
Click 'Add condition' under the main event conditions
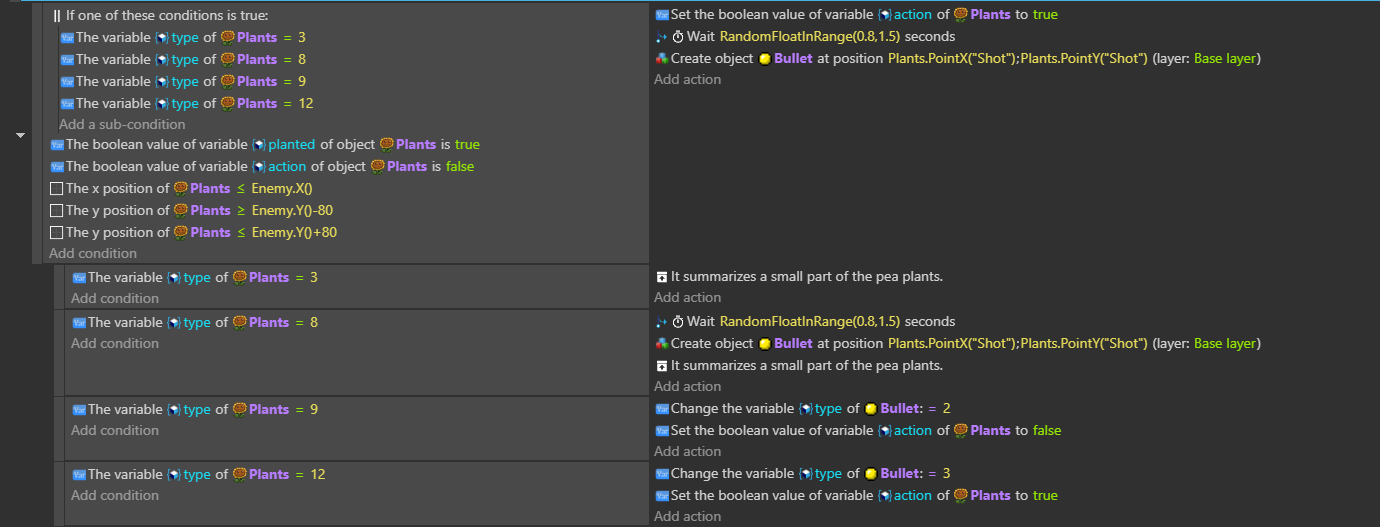click(93, 254)
